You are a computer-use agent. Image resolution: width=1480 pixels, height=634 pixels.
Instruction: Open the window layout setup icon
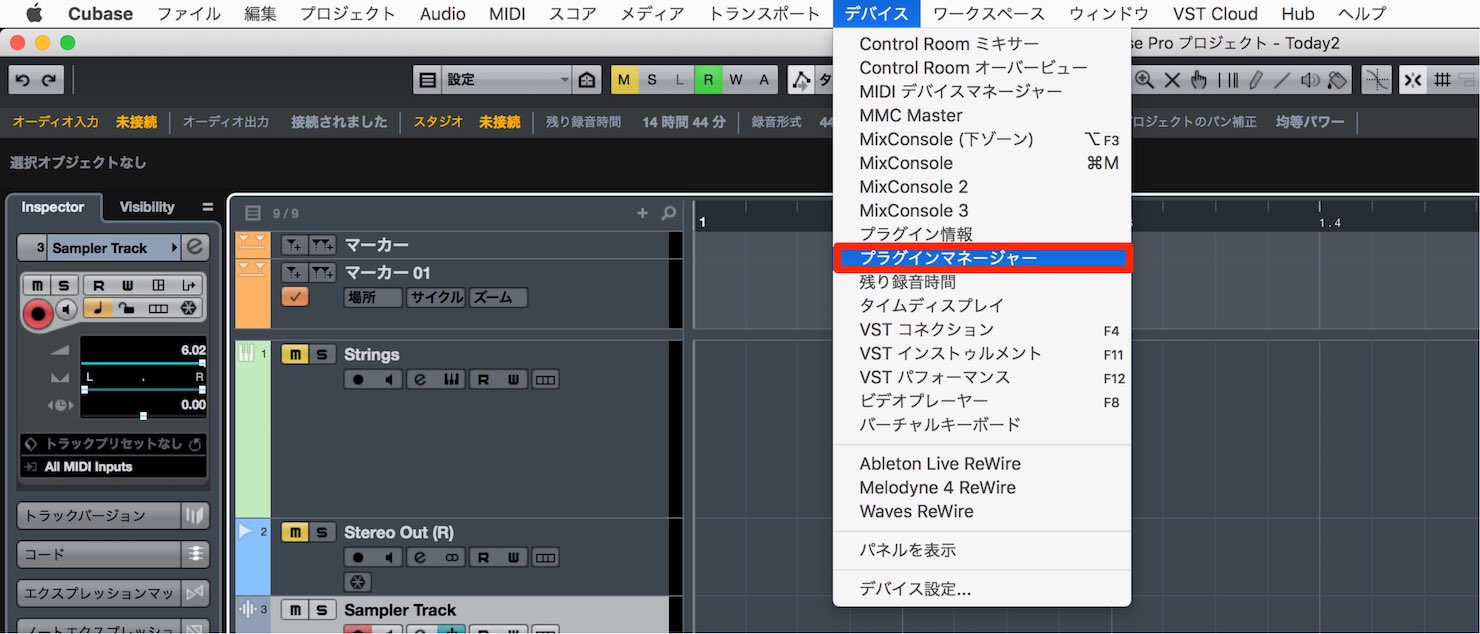[427, 80]
